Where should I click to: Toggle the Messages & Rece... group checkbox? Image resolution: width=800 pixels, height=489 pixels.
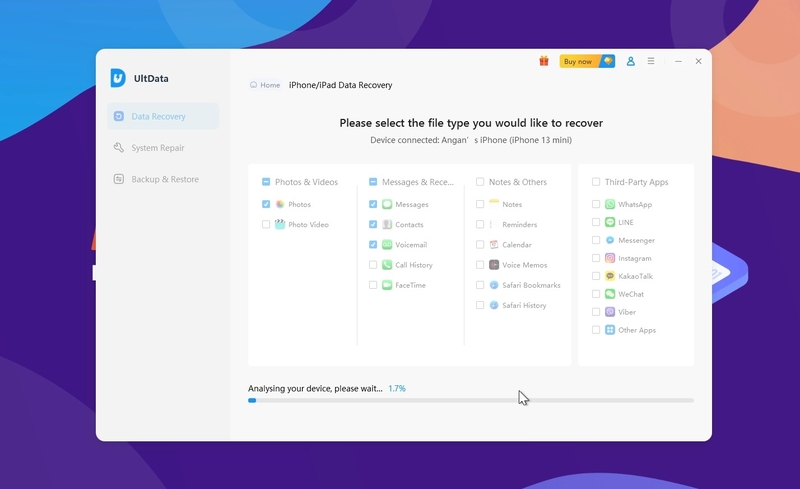[373, 182]
